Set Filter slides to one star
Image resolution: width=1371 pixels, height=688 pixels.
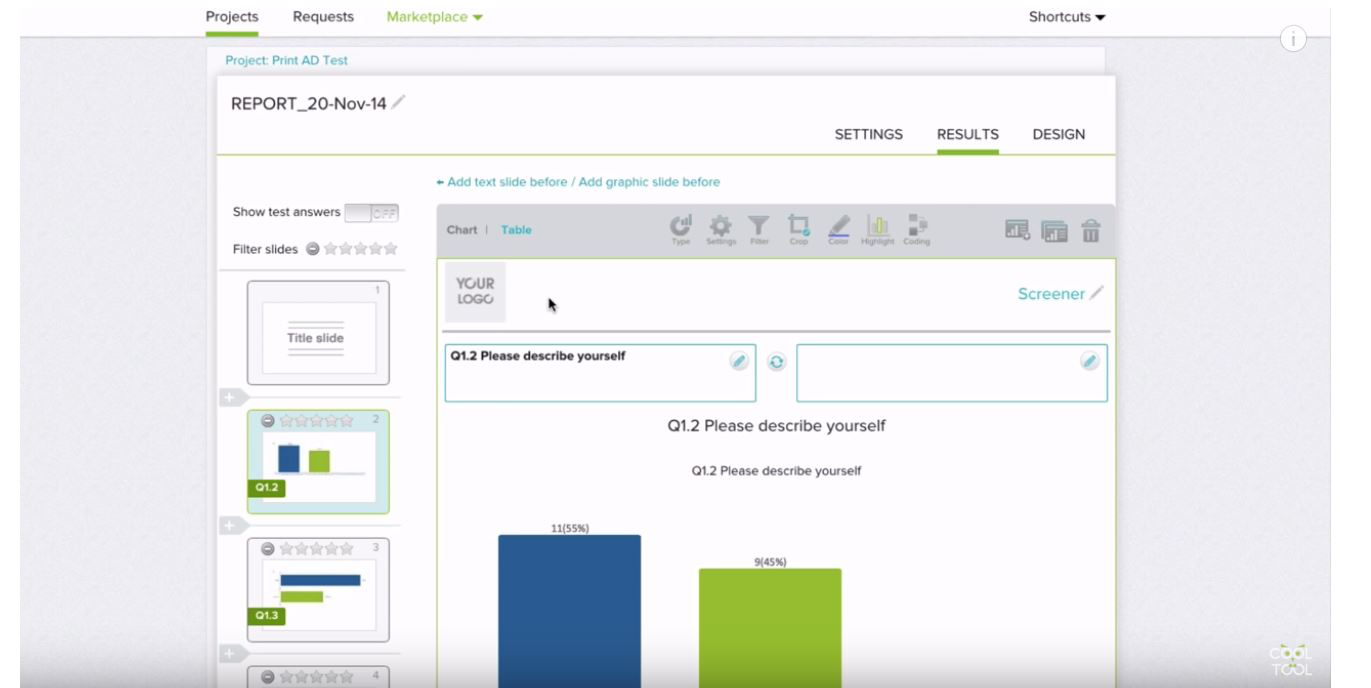click(330, 249)
